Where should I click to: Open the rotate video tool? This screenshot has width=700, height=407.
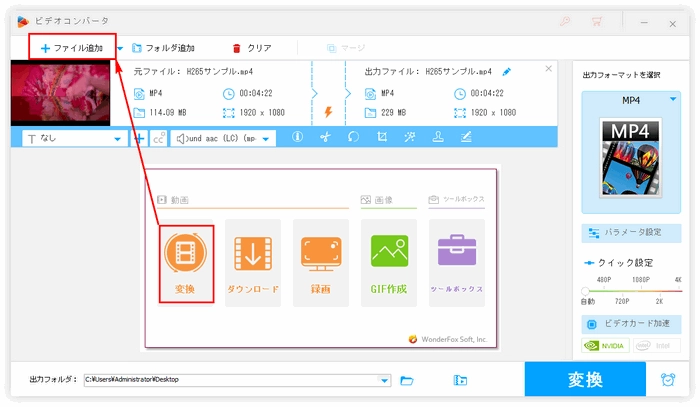tap(353, 138)
